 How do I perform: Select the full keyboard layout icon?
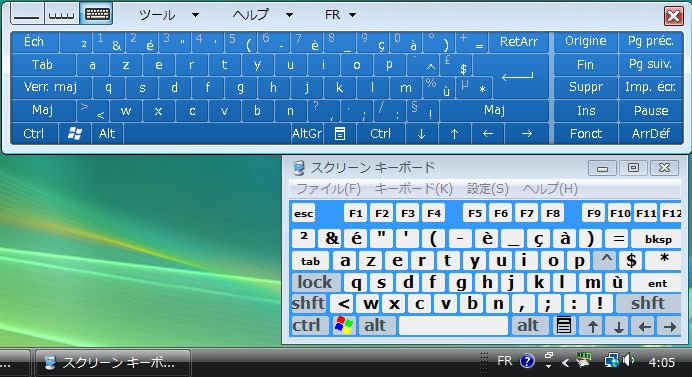(97, 14)
